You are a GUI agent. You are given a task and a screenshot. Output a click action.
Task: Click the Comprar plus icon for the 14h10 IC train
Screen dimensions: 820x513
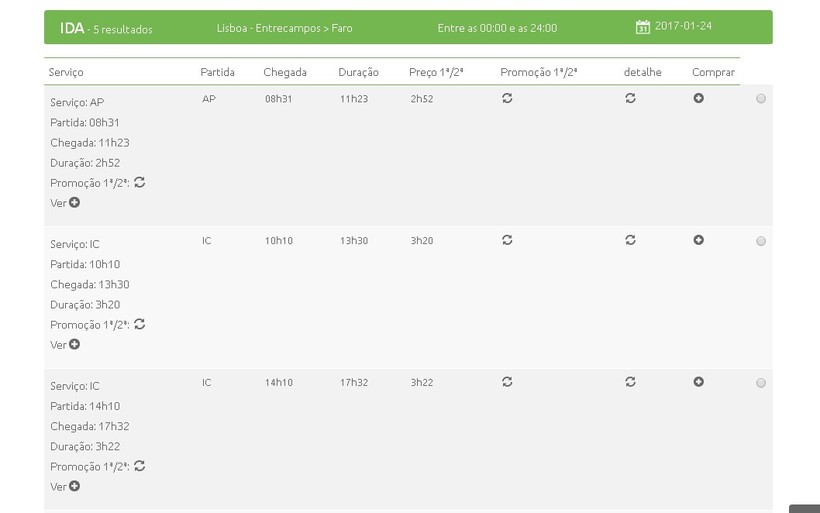click(698, 382)
